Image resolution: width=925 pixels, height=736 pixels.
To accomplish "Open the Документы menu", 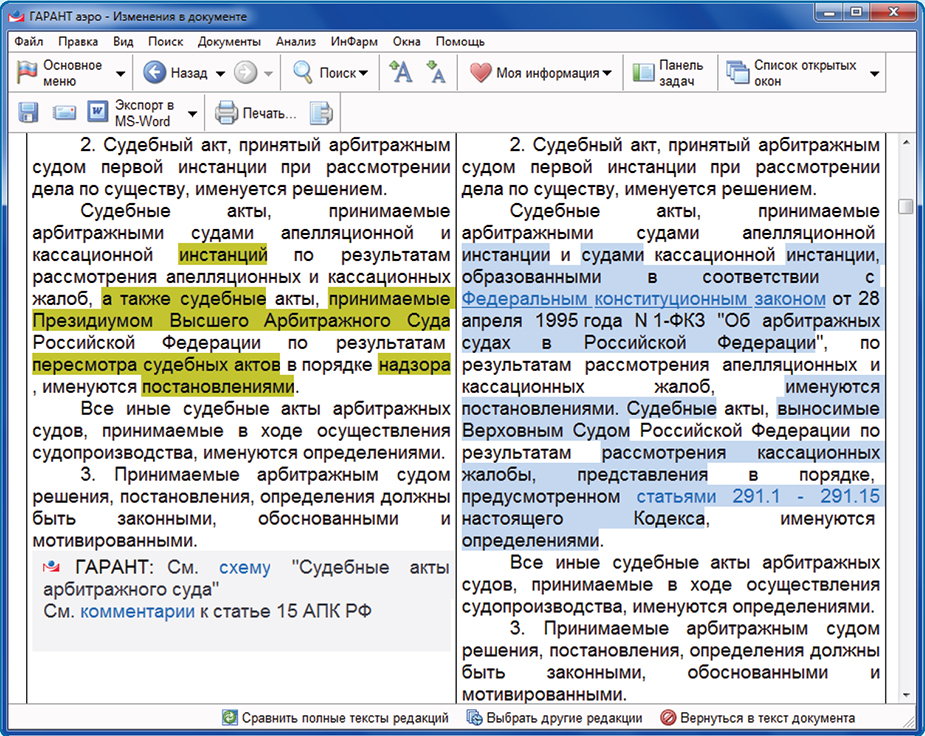I will click(x=229, y=42).
